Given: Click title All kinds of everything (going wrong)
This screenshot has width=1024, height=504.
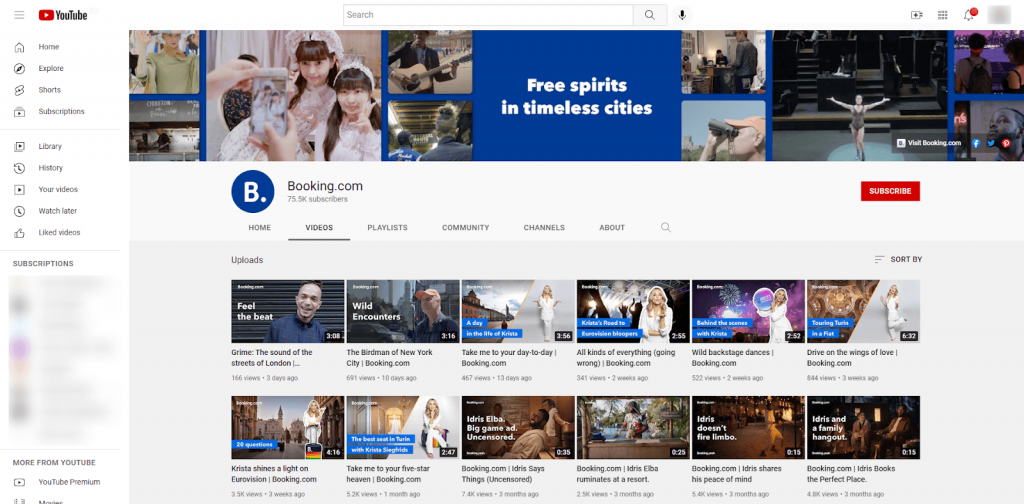Looking at the screenshot, I should [x=627, y=358].
